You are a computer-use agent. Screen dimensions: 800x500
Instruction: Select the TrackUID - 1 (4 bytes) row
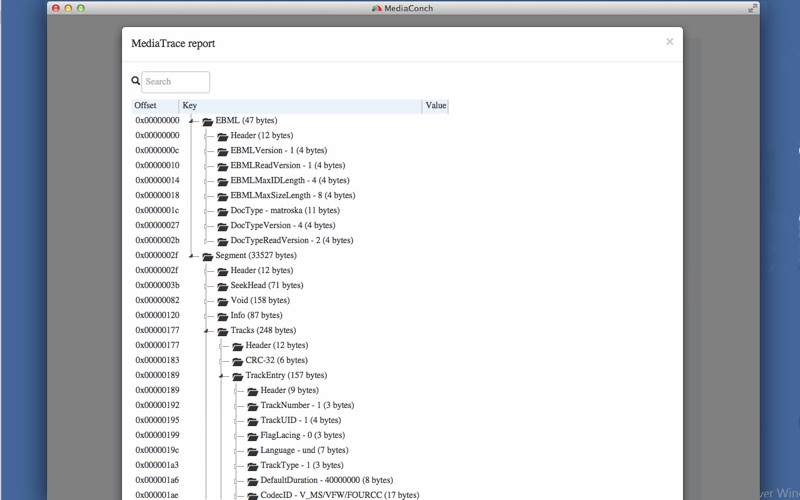point(301,420)
